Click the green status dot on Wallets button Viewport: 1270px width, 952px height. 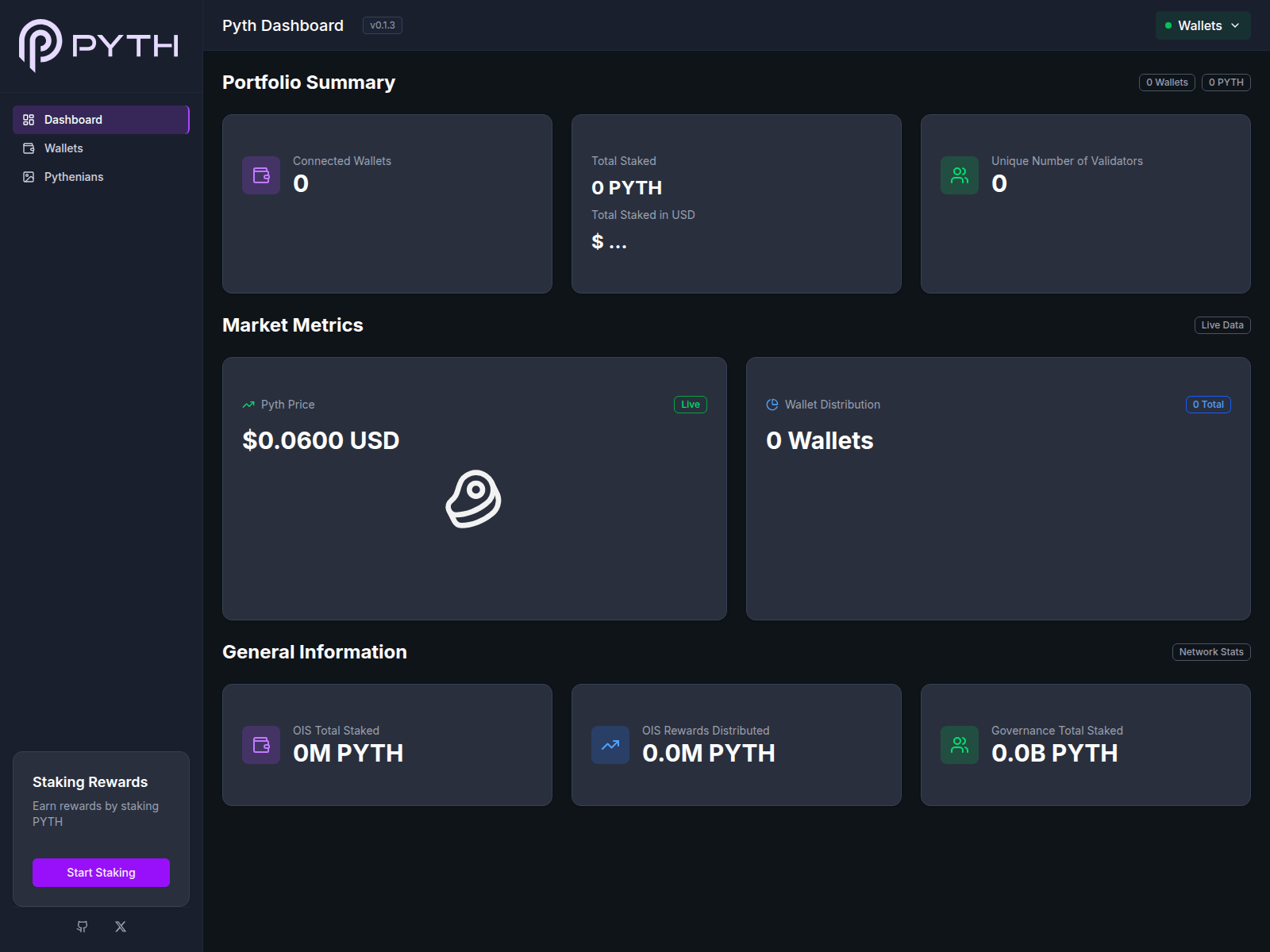(1168, 25)
